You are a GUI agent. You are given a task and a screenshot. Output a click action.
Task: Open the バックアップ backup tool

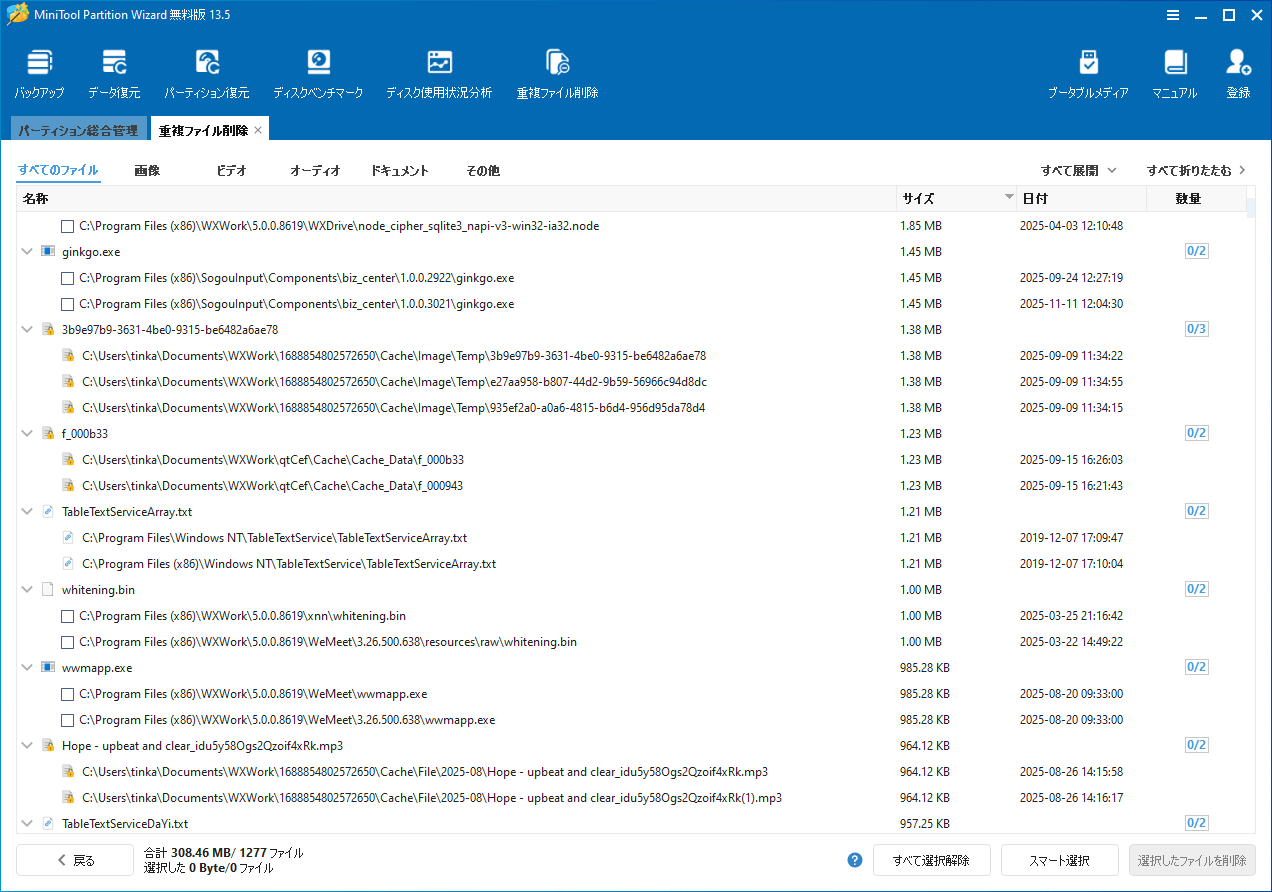39,74
